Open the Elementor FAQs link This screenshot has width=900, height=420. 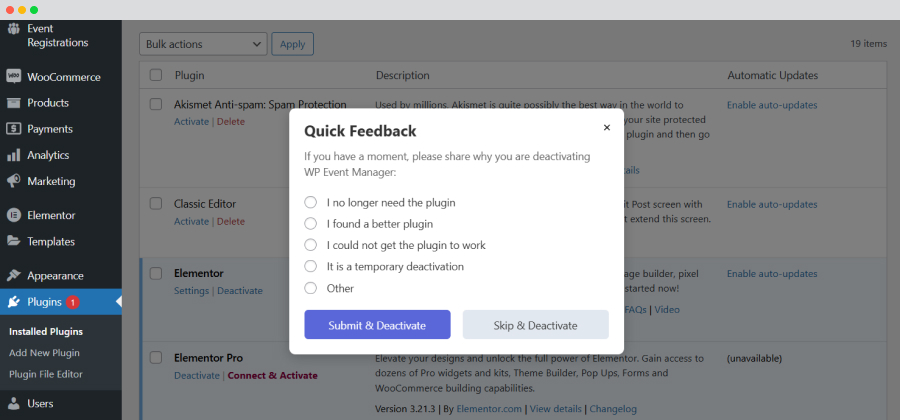[x=636, y=309]
